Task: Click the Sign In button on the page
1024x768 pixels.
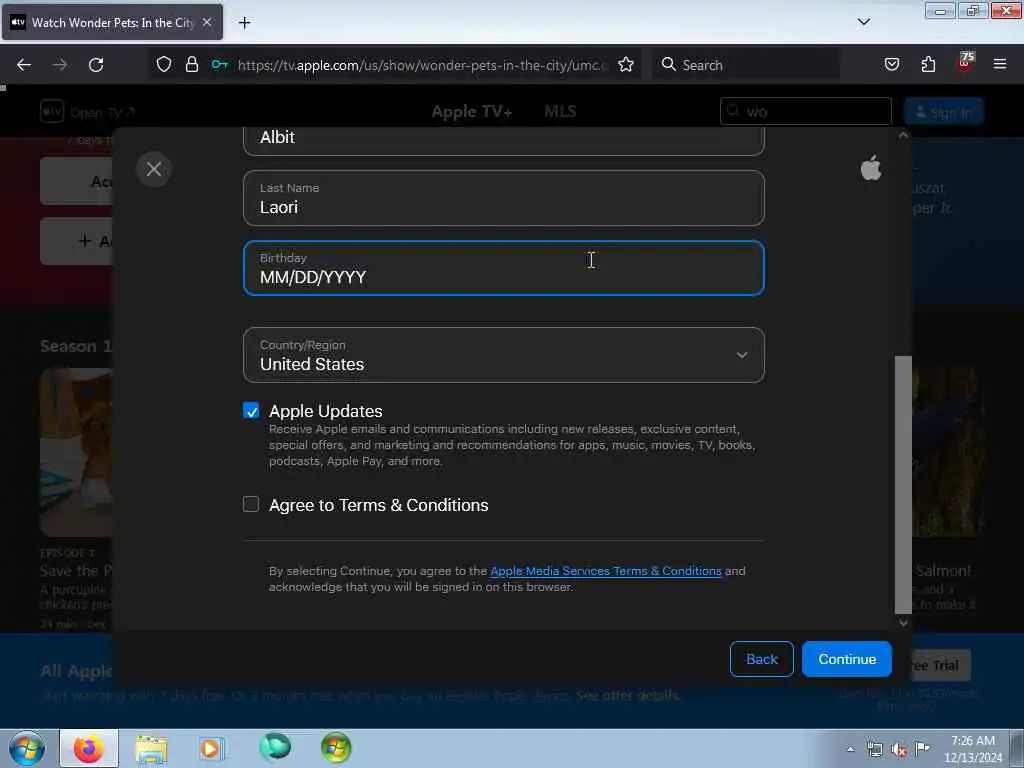Action: point(944,112)
